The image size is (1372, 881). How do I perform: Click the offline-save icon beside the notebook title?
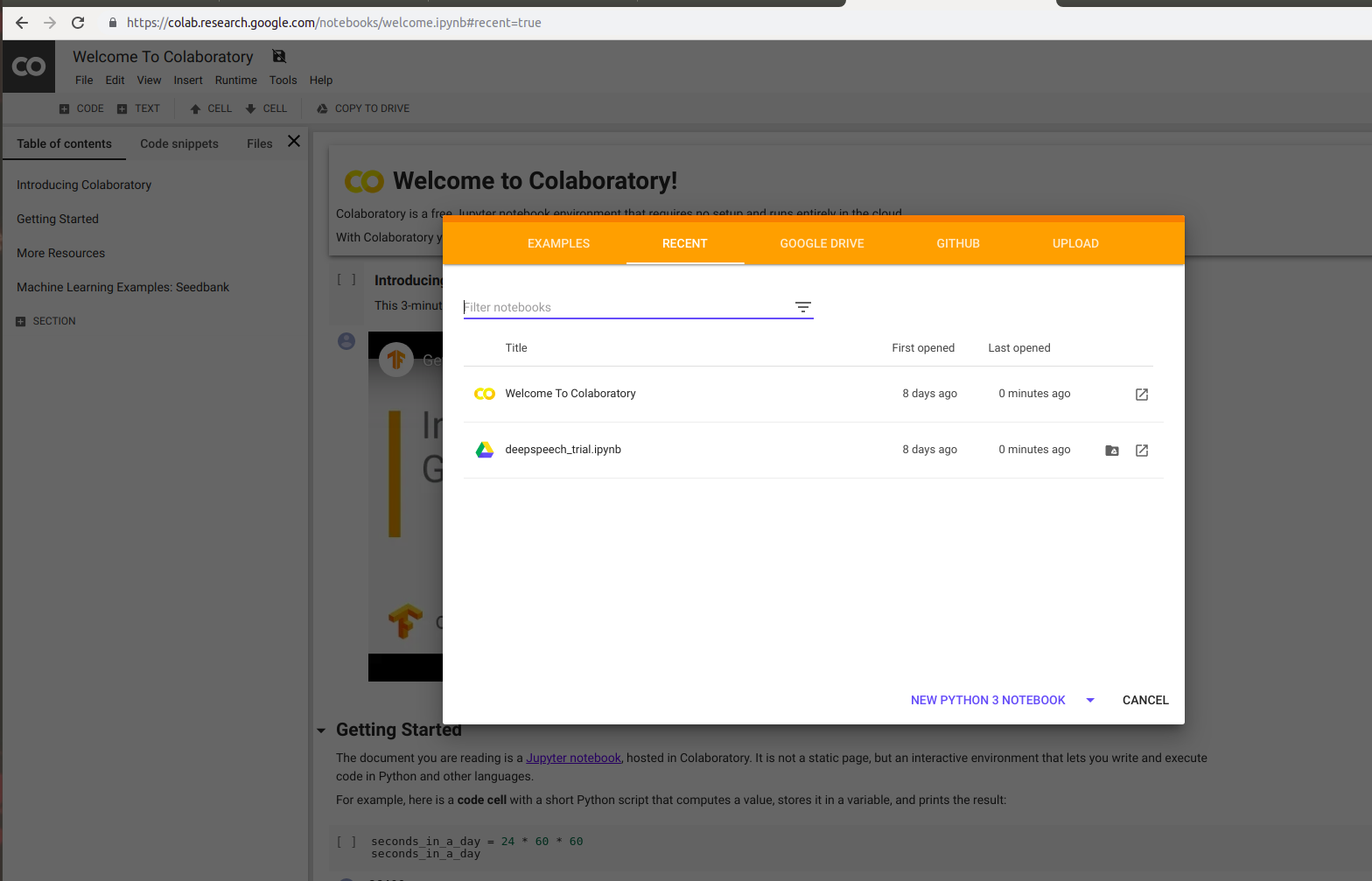(x=279, y=56)
